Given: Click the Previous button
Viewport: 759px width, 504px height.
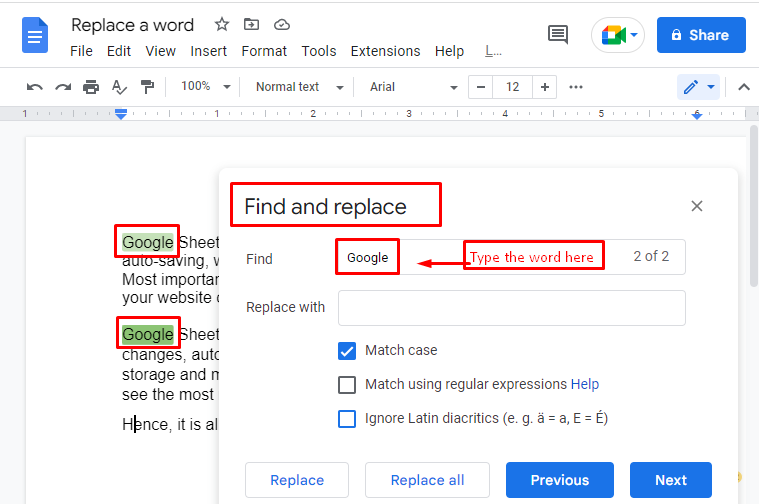Looking at the screenshot, I should tap(560, 480).
